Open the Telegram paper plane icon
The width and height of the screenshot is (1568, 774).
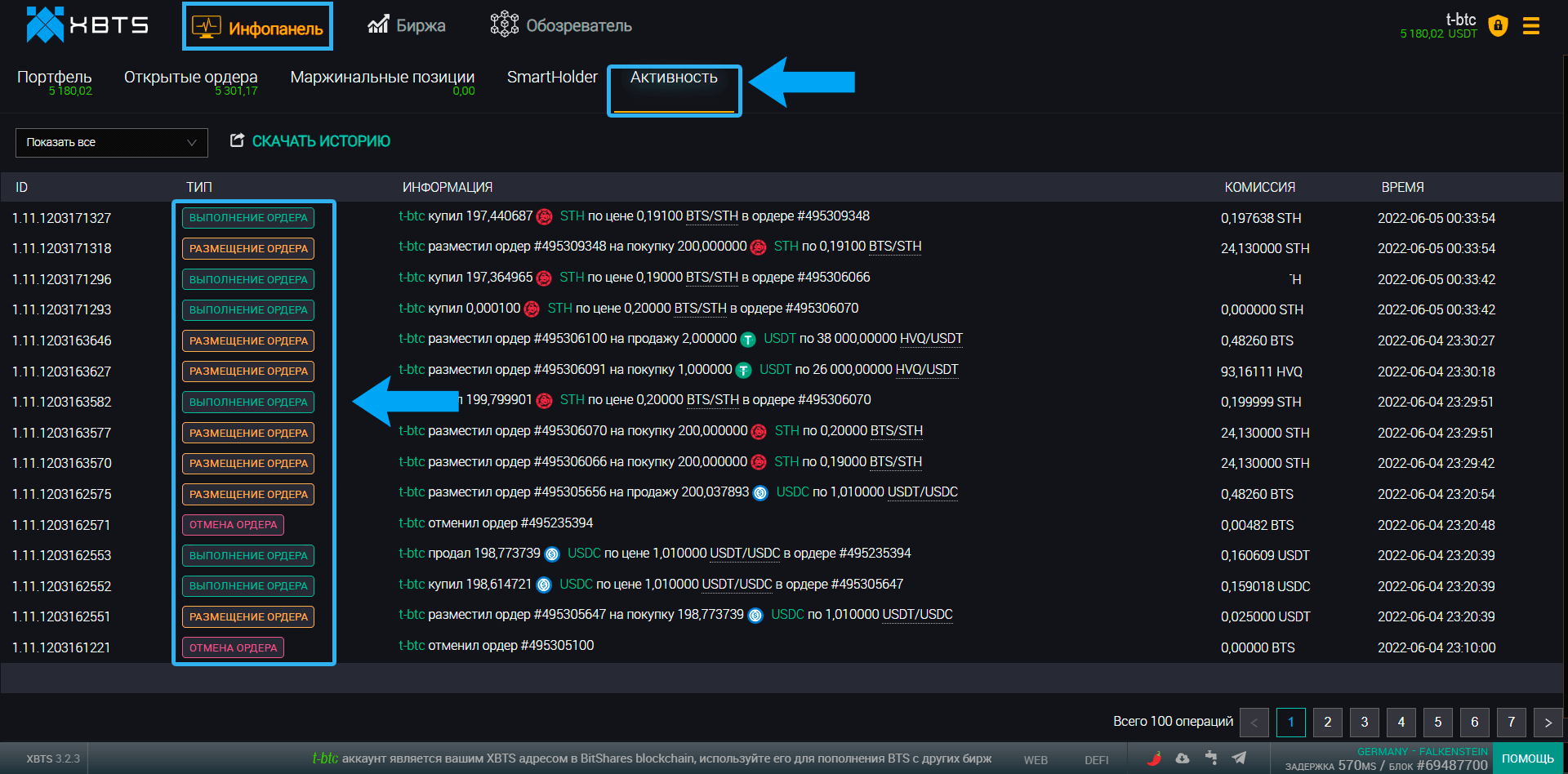(x=1239, y=758)
